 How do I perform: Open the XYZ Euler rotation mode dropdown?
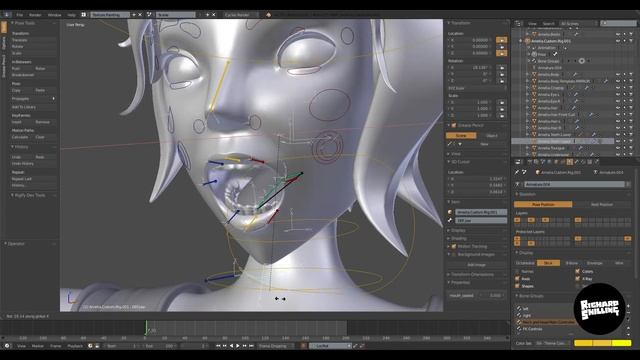click(477, 88)
